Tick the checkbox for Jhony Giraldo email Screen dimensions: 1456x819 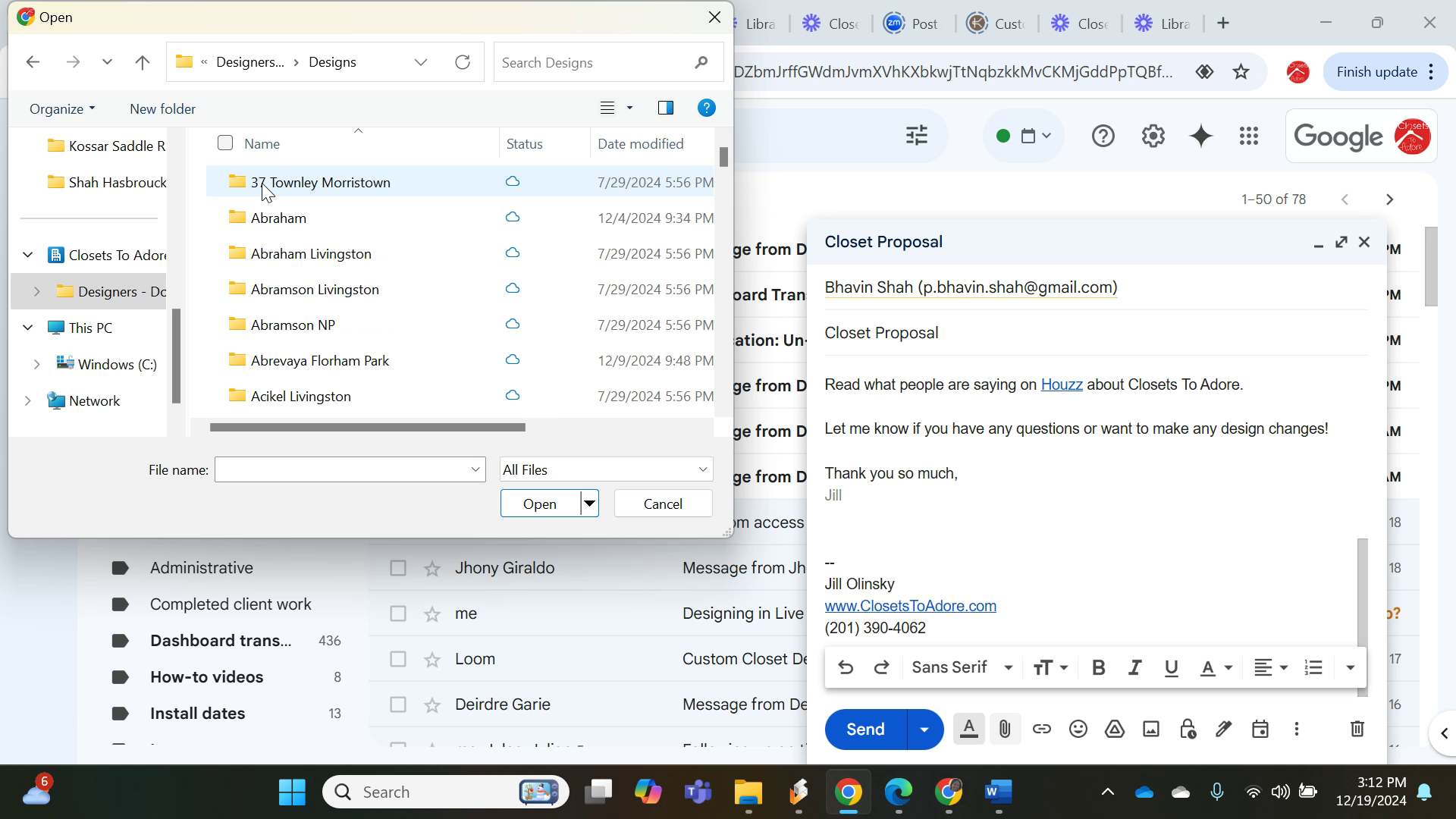point(398,568)
